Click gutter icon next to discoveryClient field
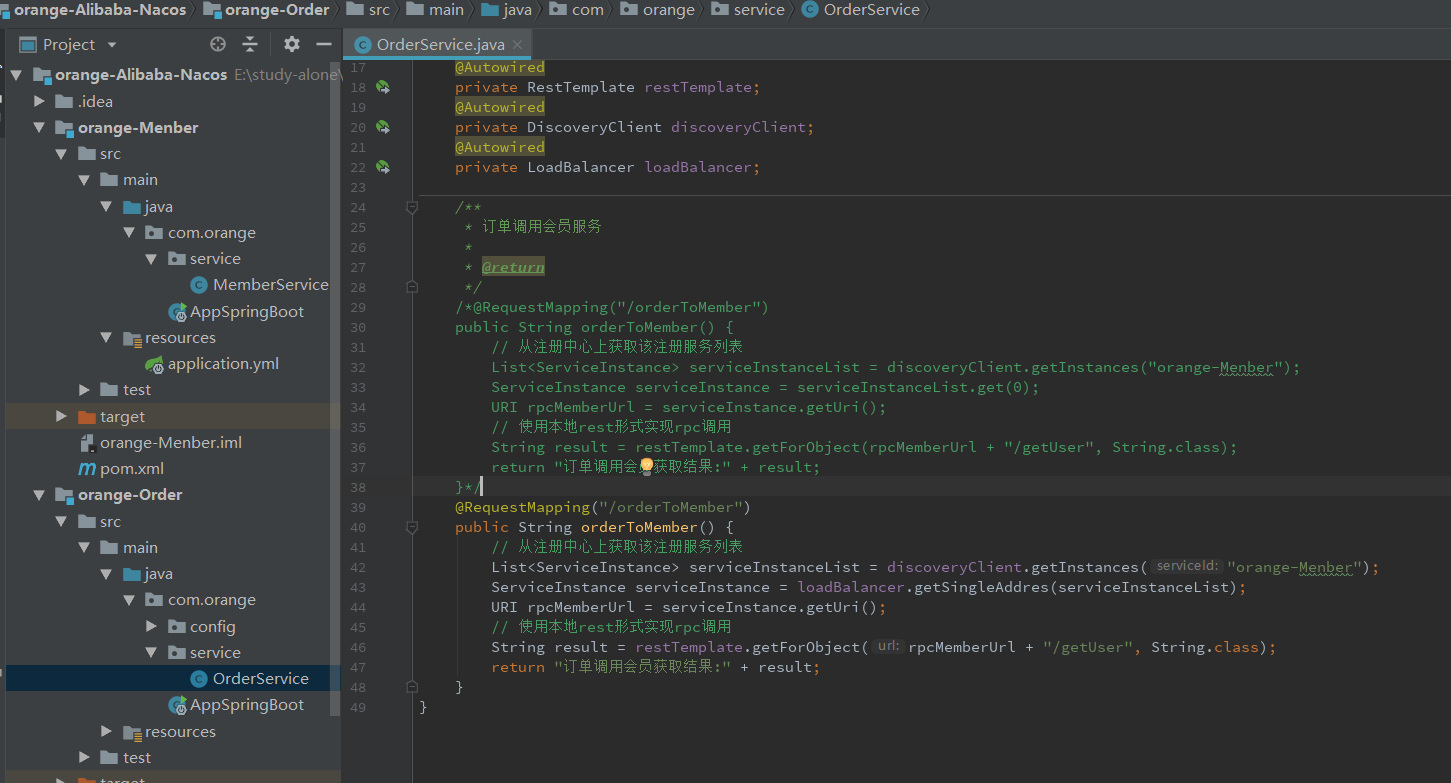 click(382, 127)
